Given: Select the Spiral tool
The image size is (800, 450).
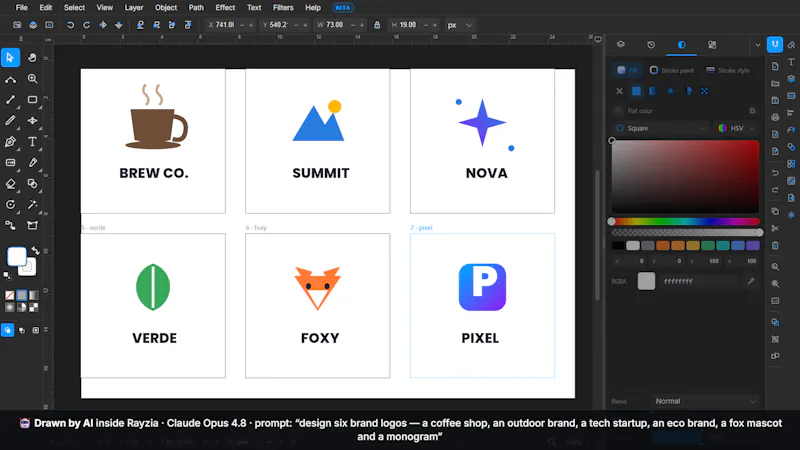Looking at the screenshot, I should [10, 205].
